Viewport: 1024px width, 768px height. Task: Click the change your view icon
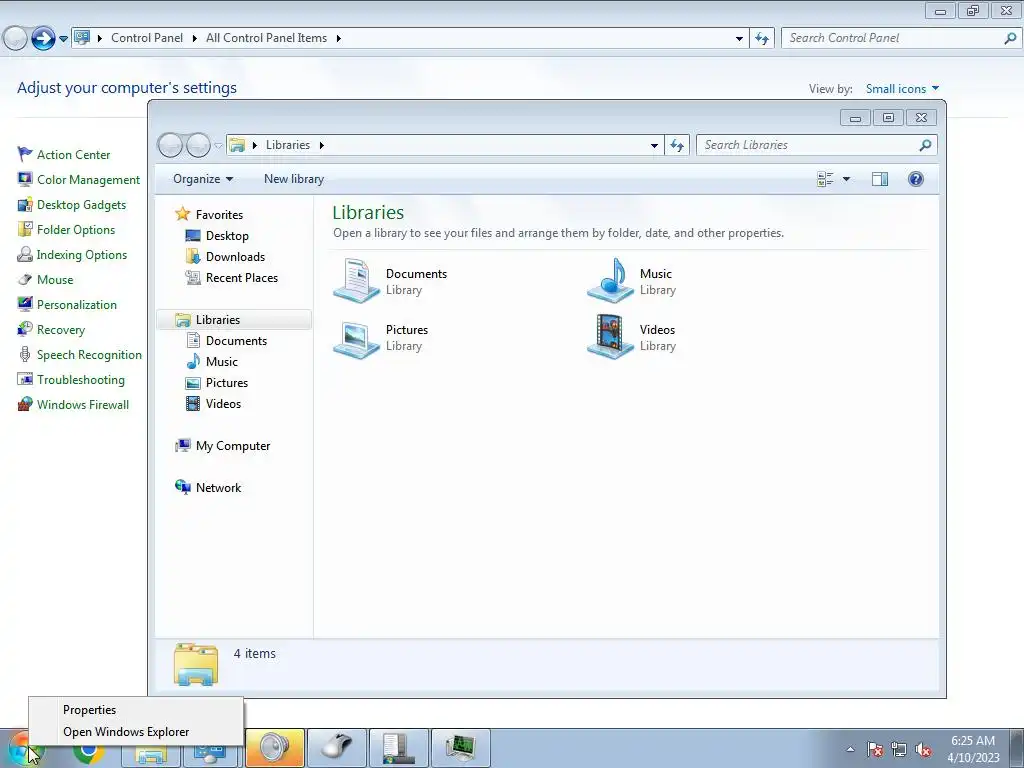pos(825,179)
